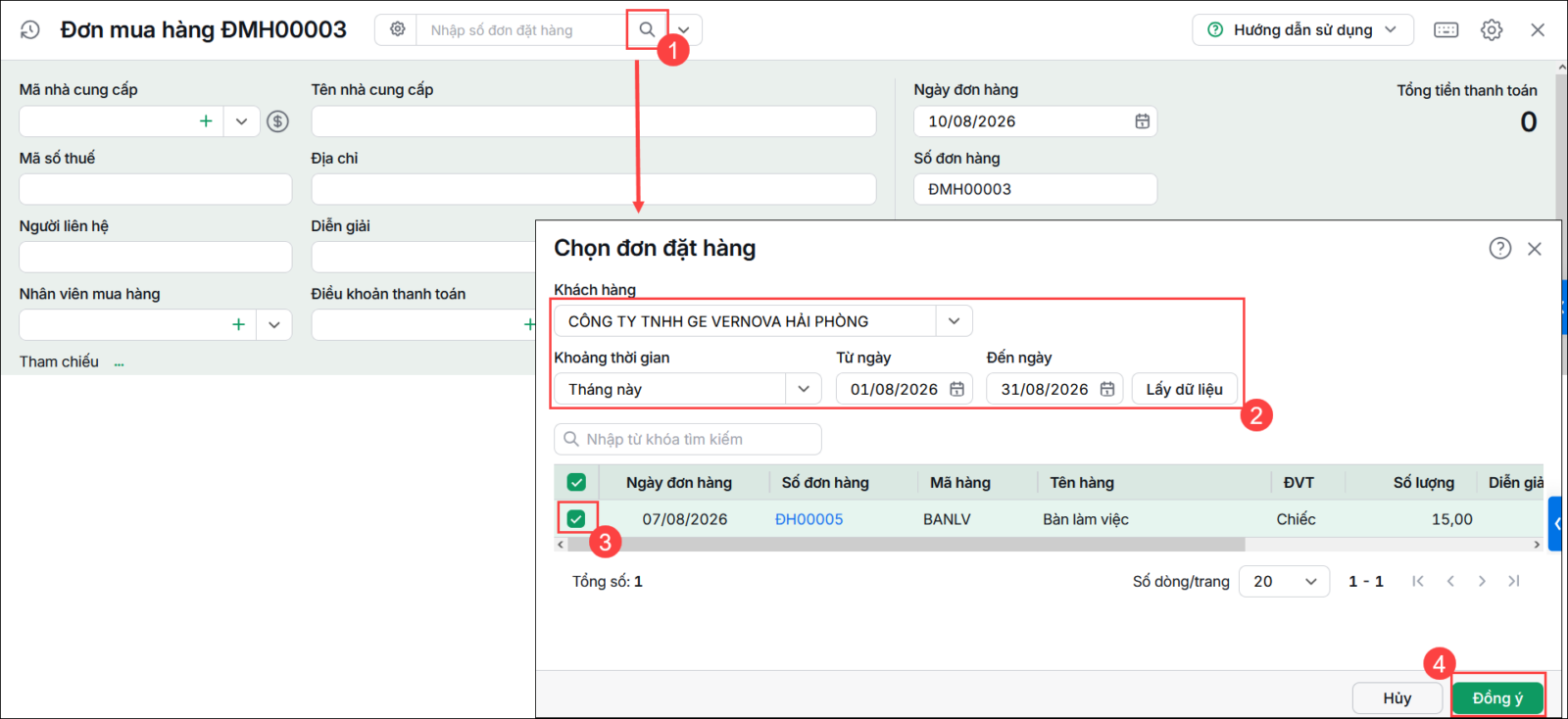Expand dropdown arrow next to search icon
The height and width of the screenshot is (719, 1568).
(x=684, y=29)
